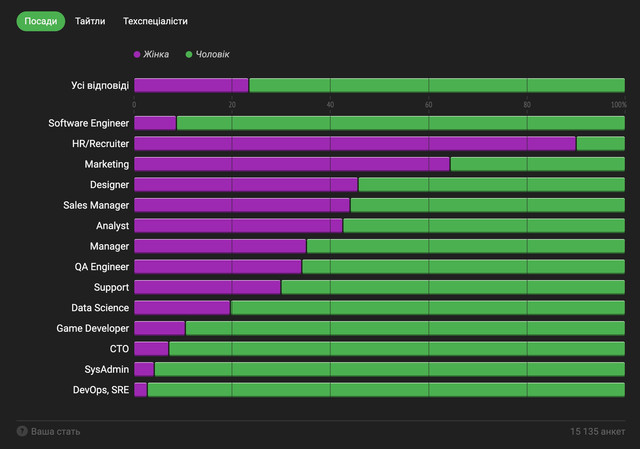Click the green Software Engineer bar segment
This screenshot has height=449, width=640.
(x=400, y=123)
